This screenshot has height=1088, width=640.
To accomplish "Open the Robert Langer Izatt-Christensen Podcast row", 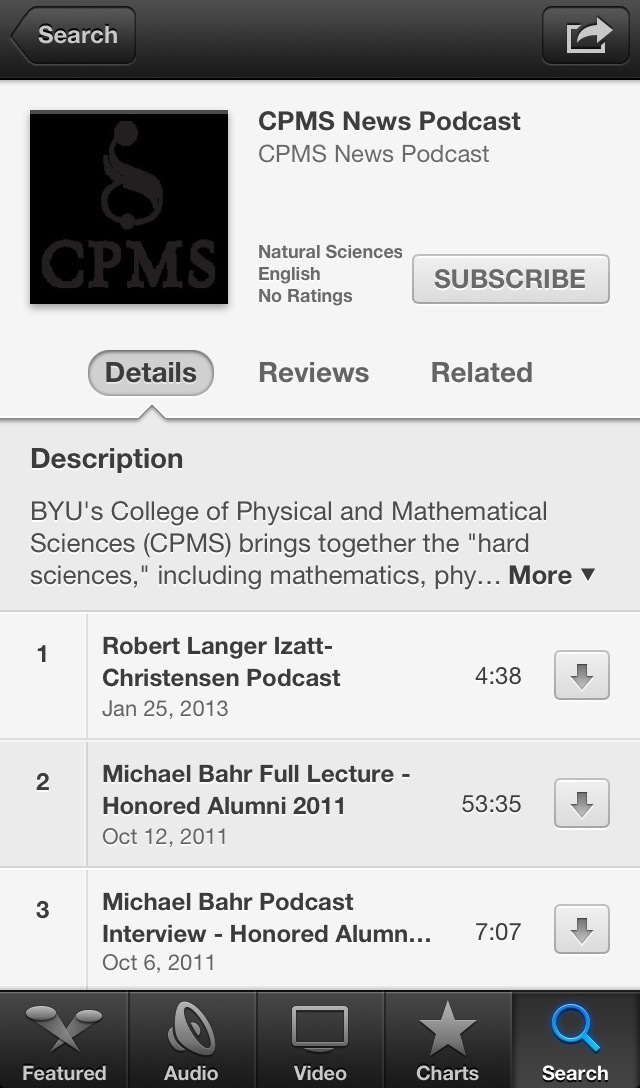I will [x=320, y=675].
